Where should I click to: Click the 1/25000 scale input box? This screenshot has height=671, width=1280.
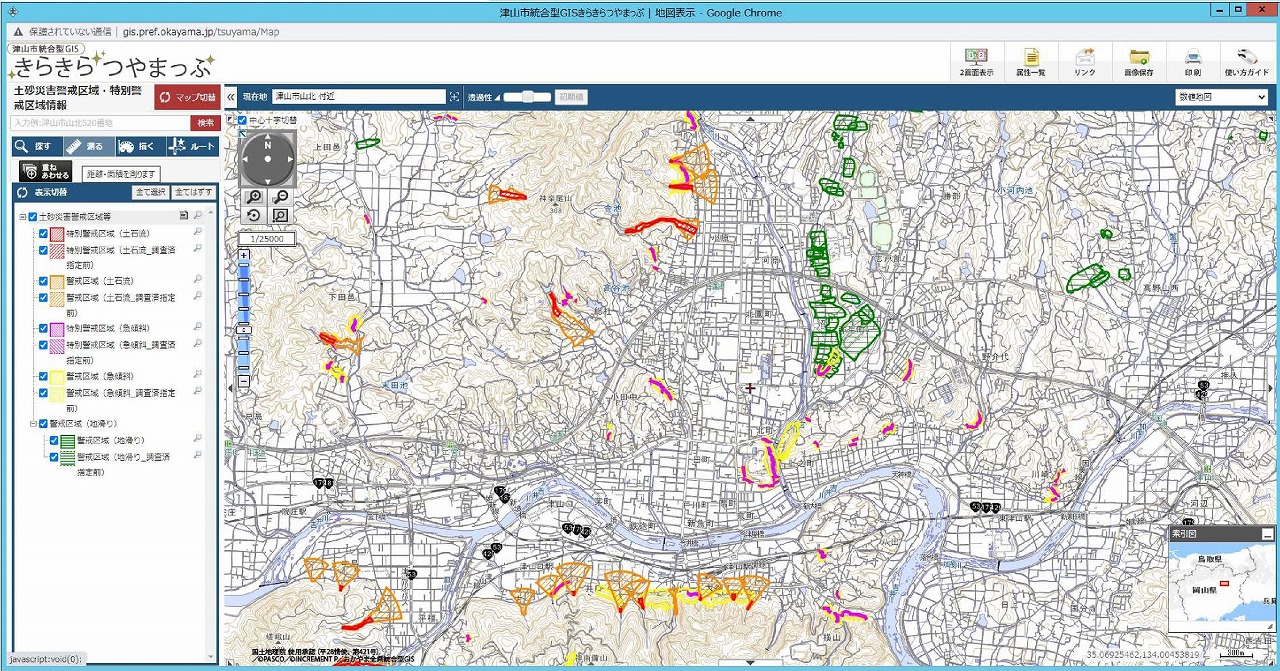click(267, 238)
